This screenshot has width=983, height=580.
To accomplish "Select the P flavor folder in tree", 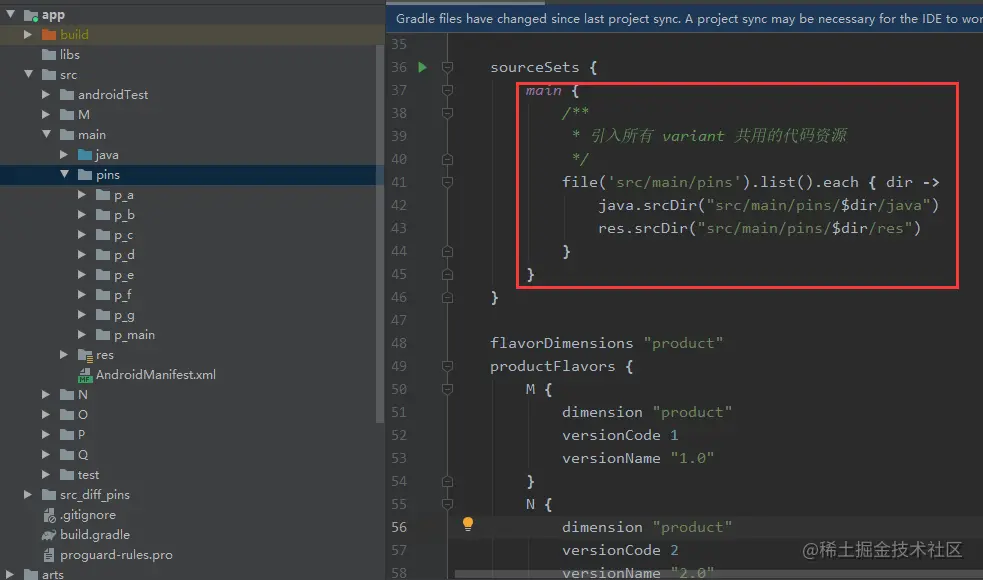I will pyautogui.click(x=81, y=435).
